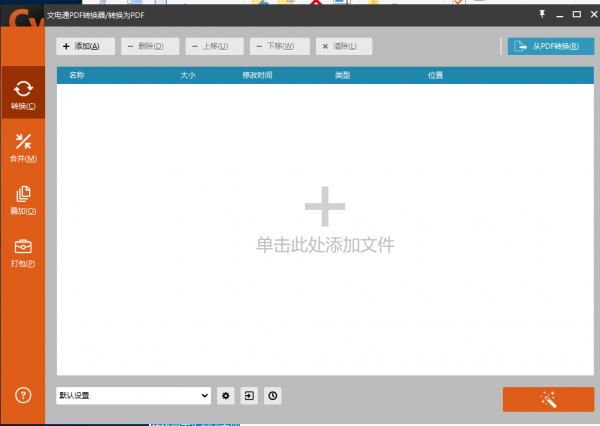Sort by the Size (大小) column header
Screen dimensions: 600x426
coord(188,75)
